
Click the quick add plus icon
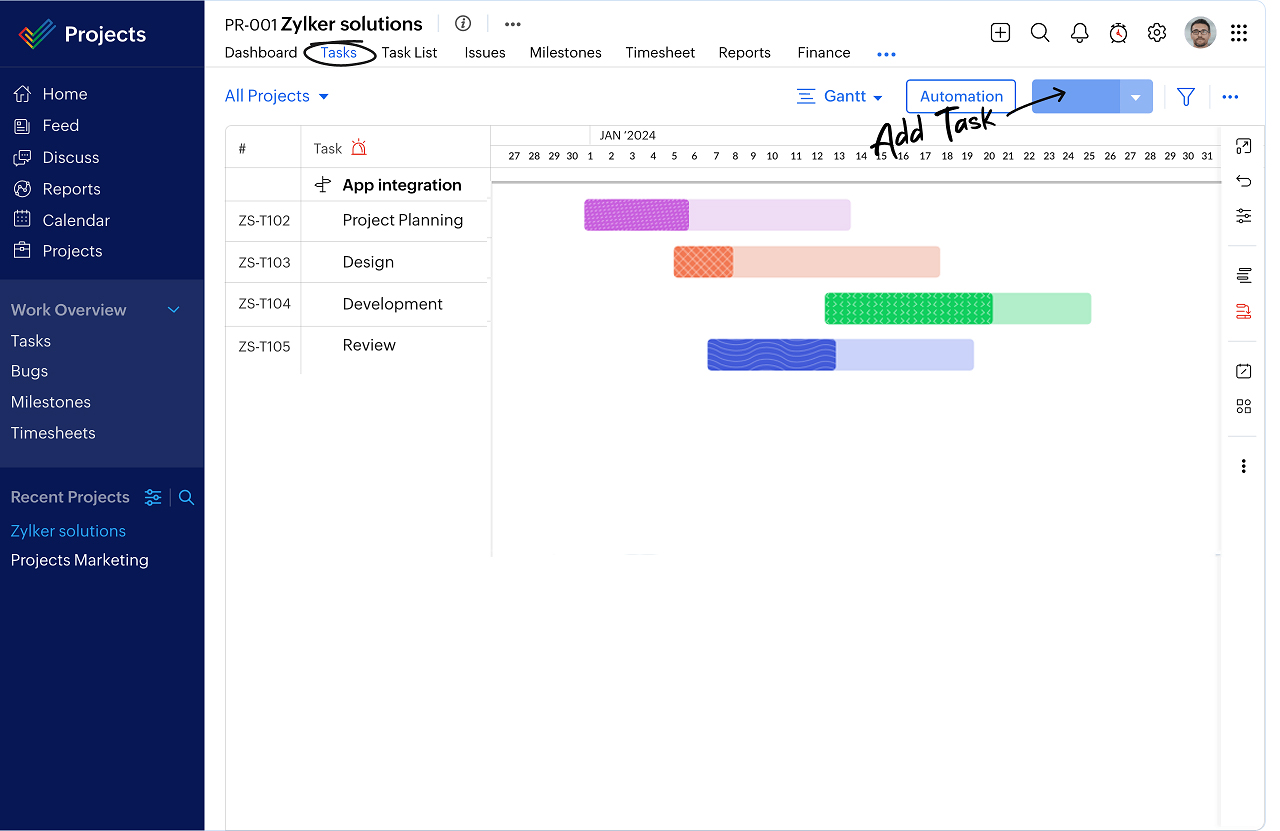tap(1000, 33)
